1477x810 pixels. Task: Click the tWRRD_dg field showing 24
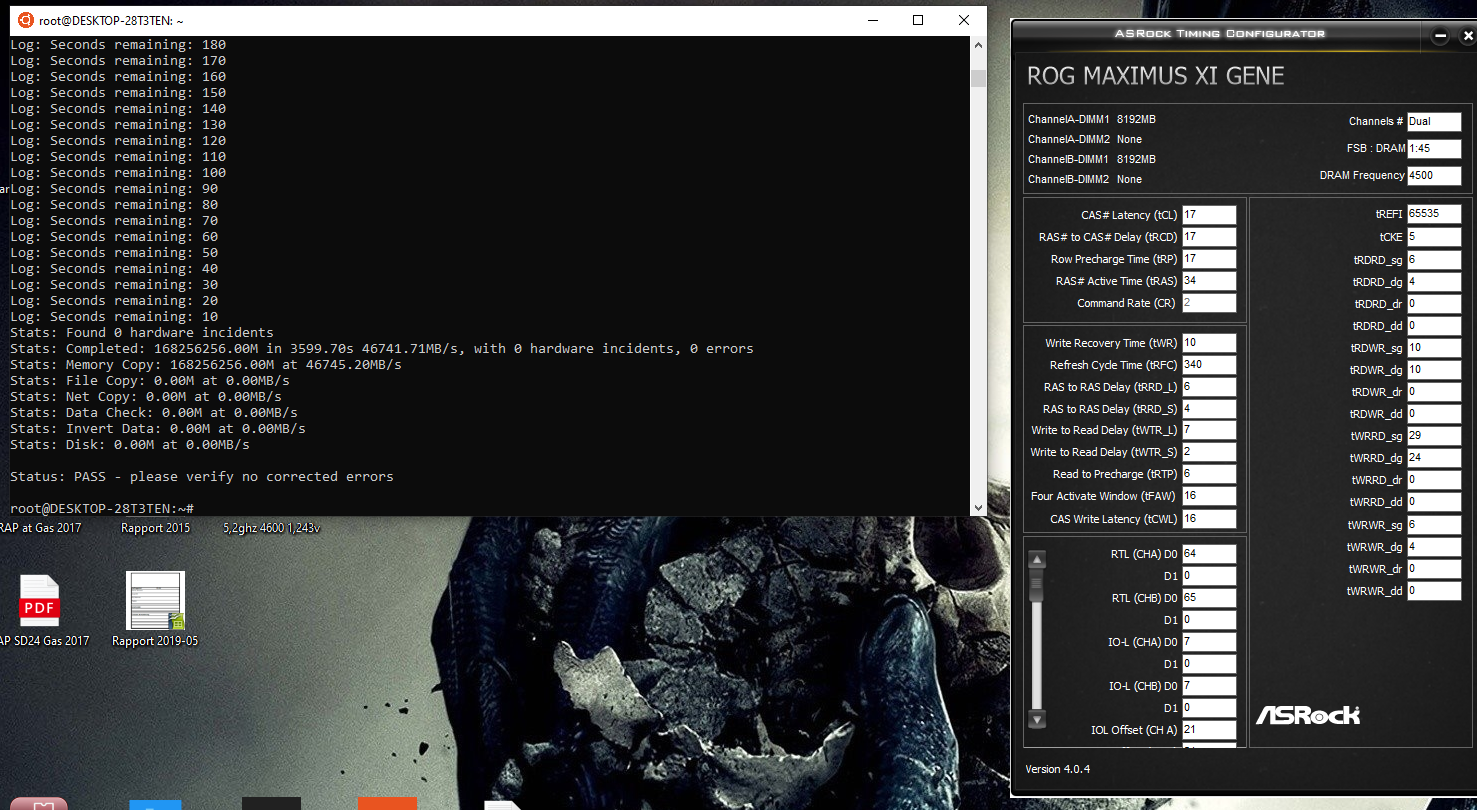tap(1434, 458)
